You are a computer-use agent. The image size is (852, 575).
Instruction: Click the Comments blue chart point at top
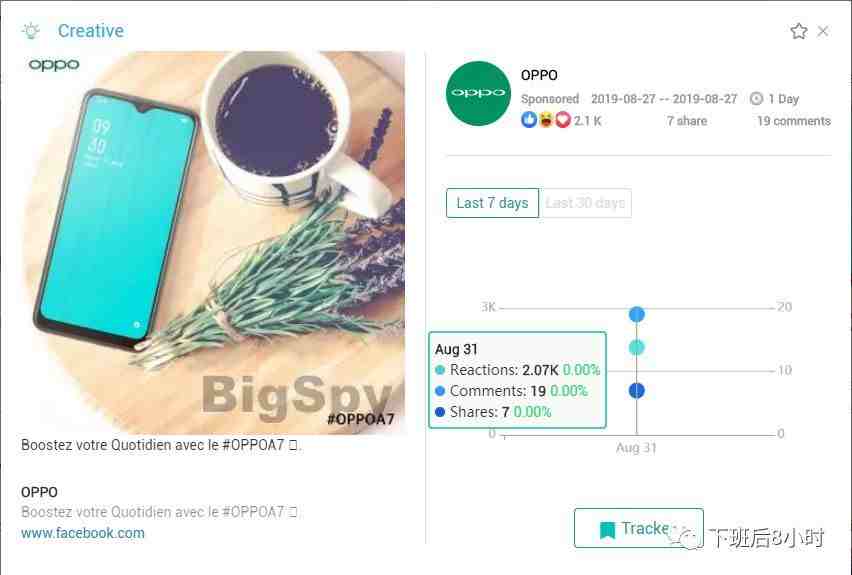[636, 314]
